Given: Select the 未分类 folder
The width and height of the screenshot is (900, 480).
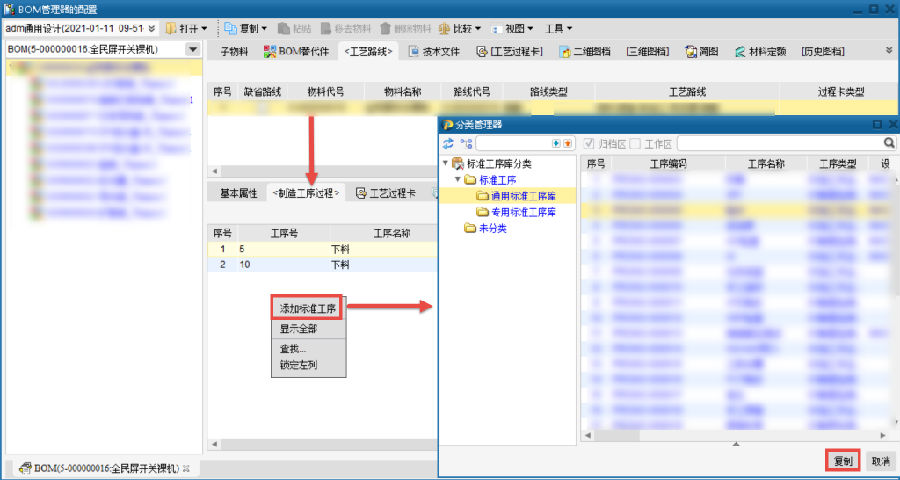Looking at the screenshot, I should tap(486, 229).
